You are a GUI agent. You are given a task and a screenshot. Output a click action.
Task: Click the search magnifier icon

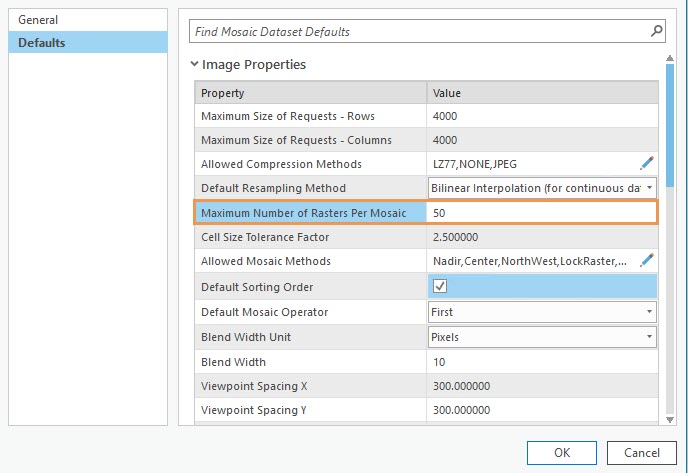[x=656, y=31]
